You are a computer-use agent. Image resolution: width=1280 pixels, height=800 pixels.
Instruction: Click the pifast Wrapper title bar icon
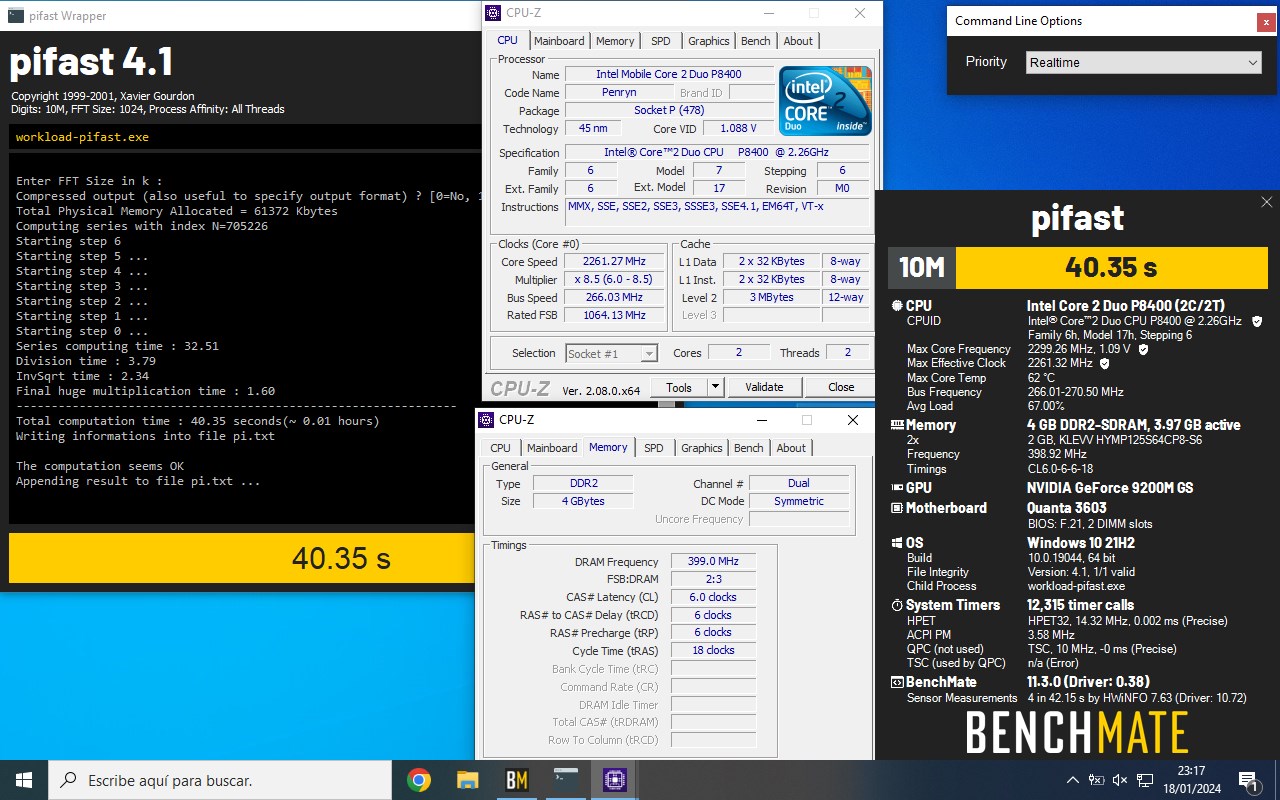[16, 16]
